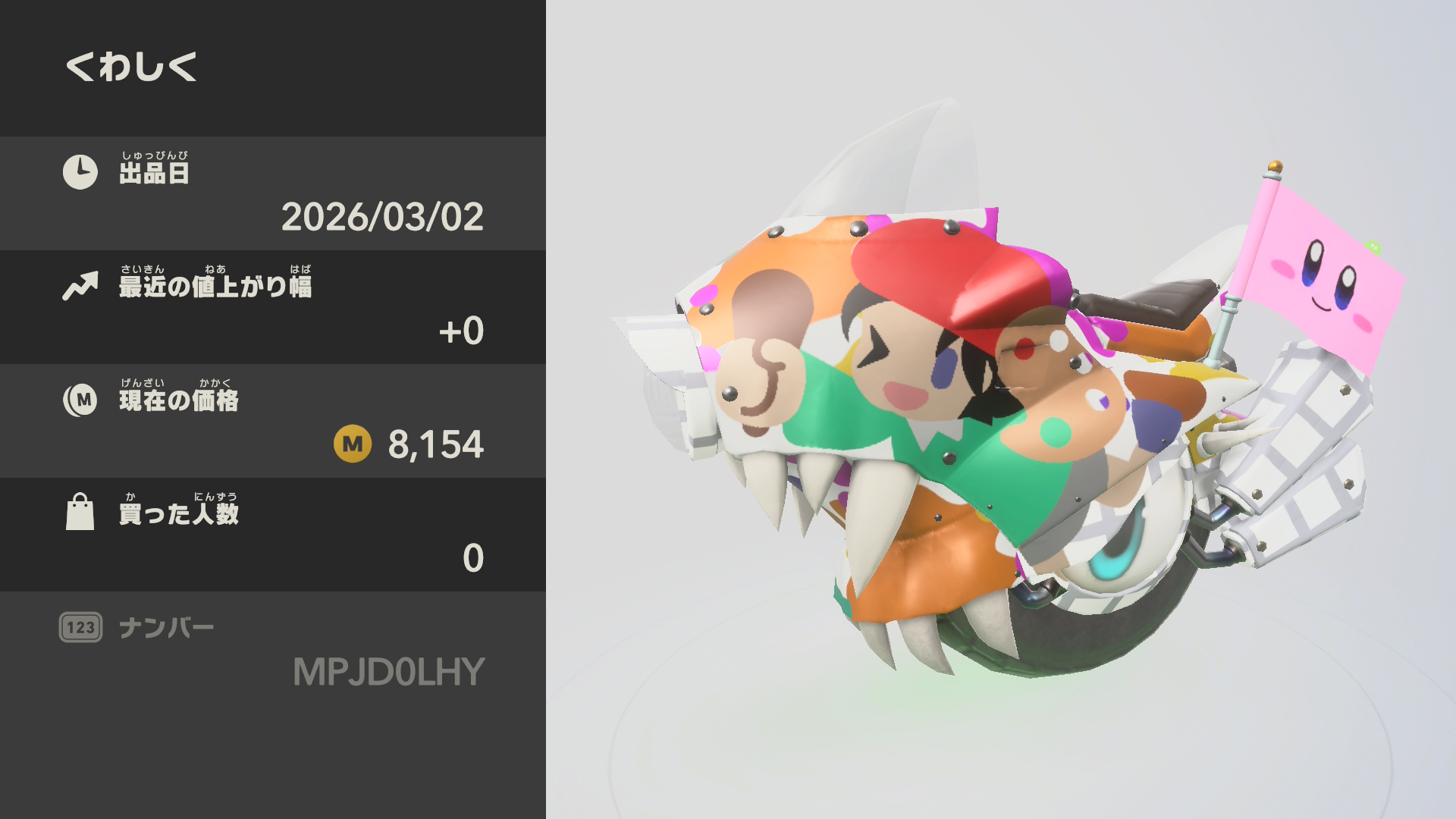
Task: Select the 出品日 date row
Action: [273, 193]
